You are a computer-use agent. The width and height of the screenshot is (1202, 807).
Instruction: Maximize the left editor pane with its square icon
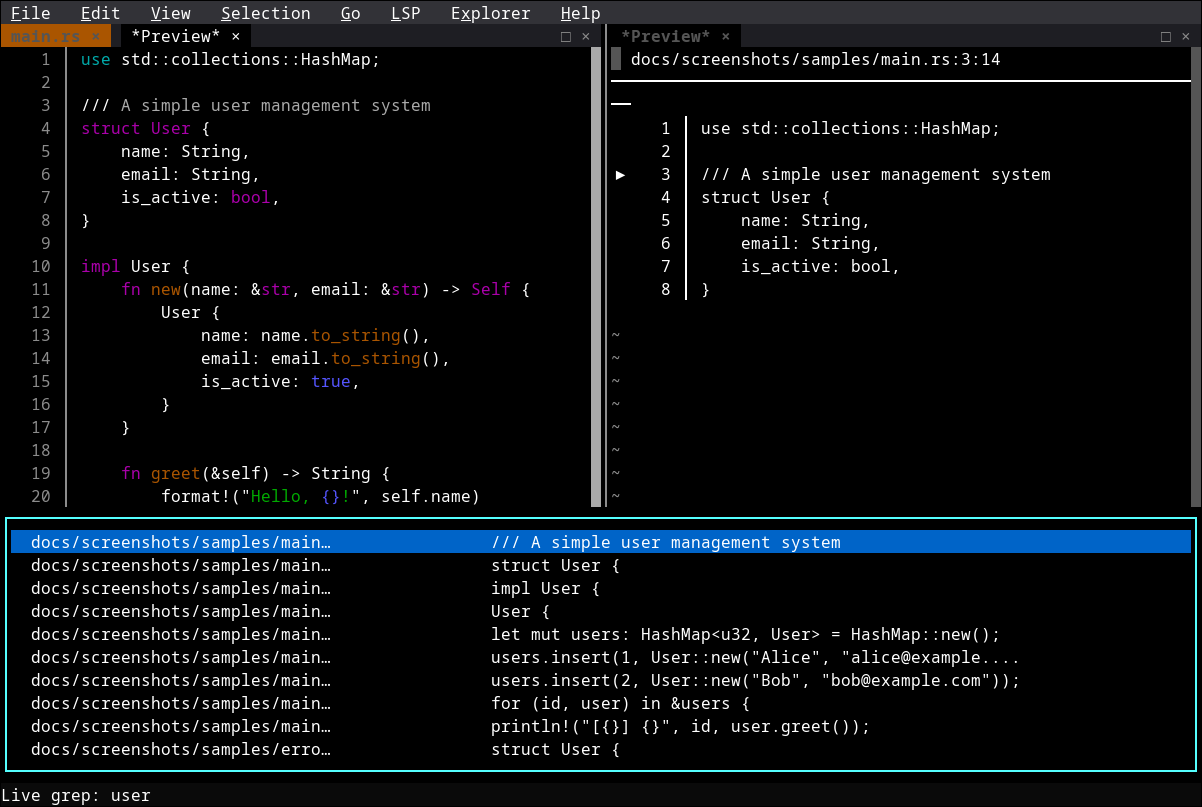coord(565,36)
